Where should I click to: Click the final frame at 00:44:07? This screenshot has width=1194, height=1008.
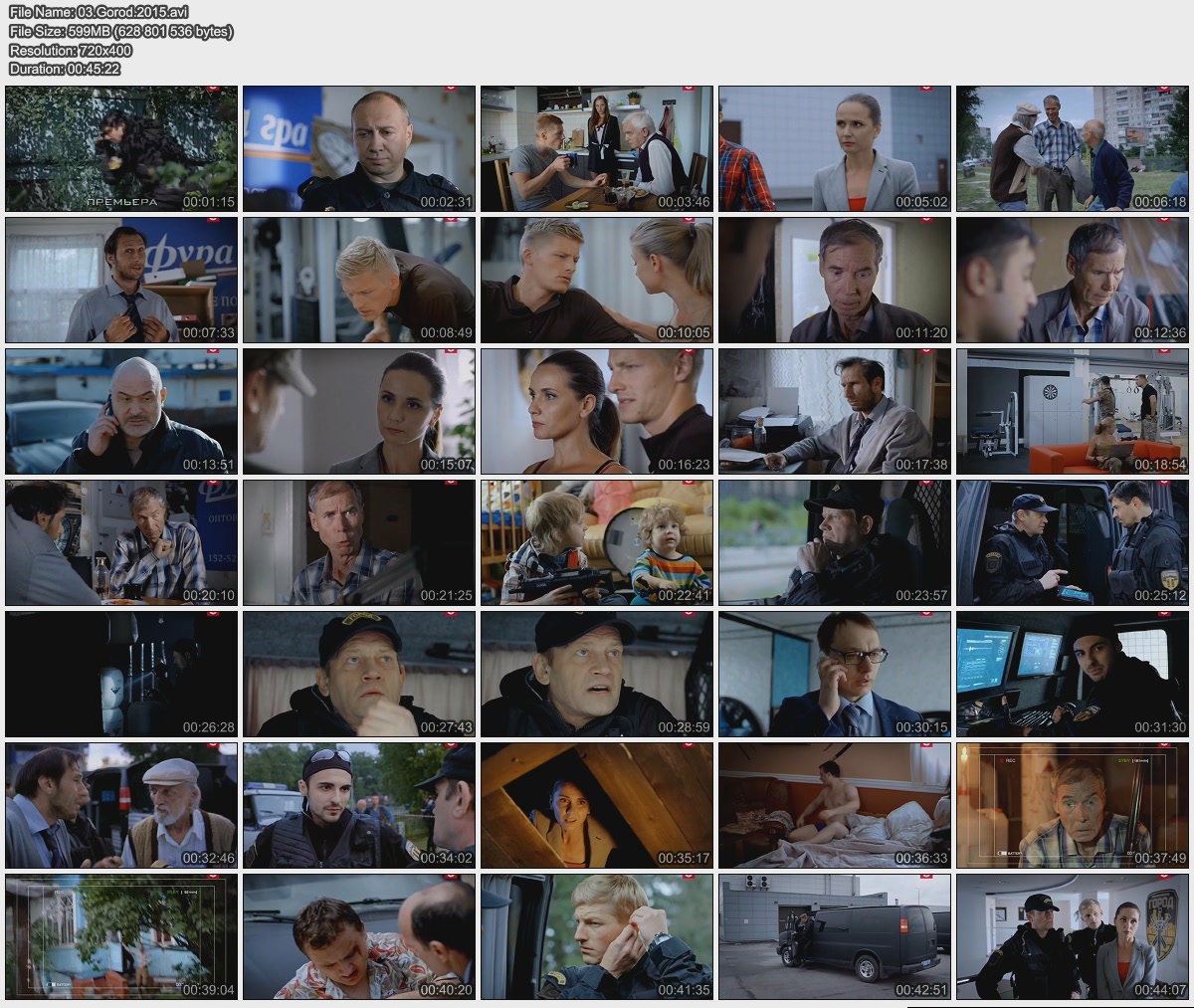click(x=1073, y=936)
